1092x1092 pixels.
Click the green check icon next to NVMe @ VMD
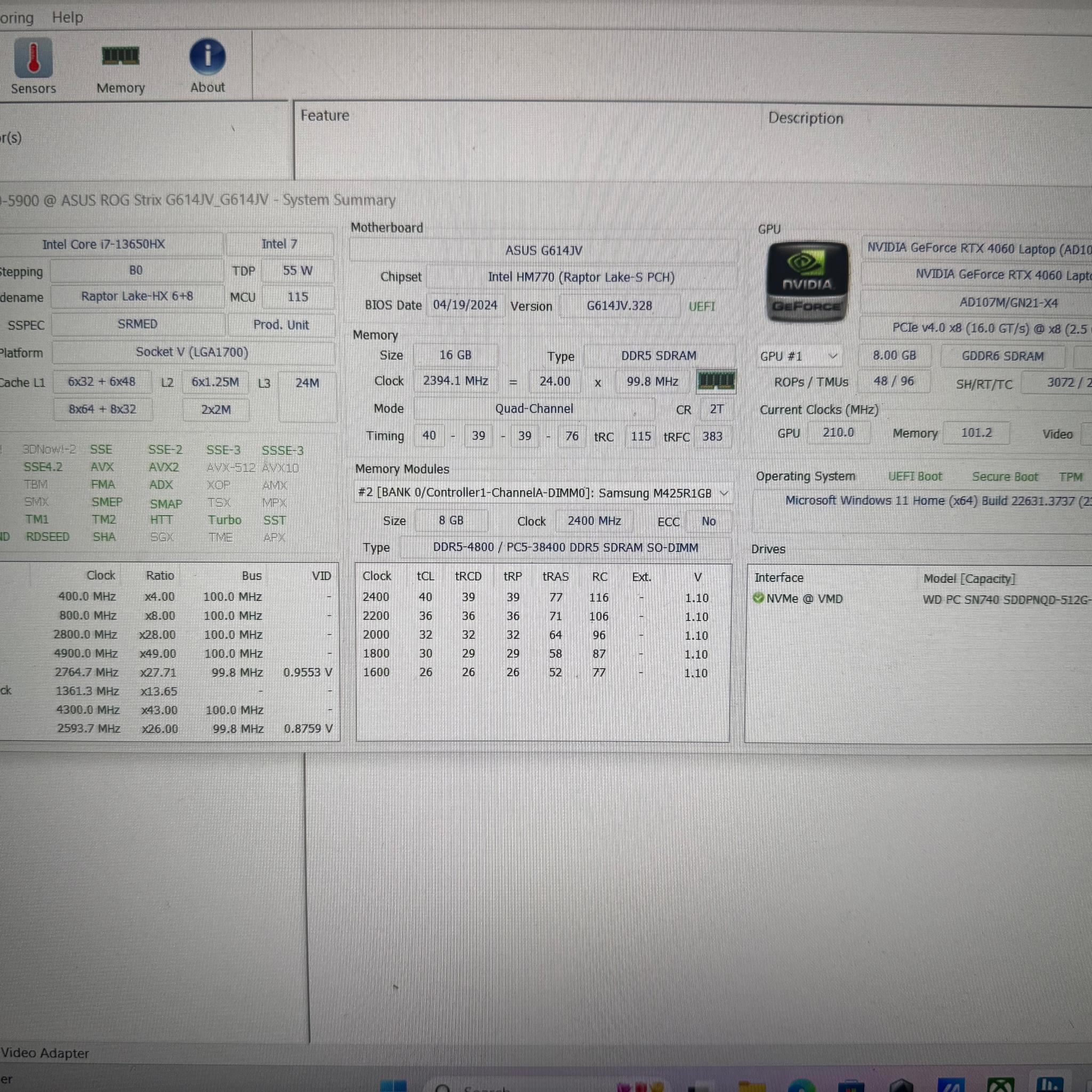tap(758, 598)
